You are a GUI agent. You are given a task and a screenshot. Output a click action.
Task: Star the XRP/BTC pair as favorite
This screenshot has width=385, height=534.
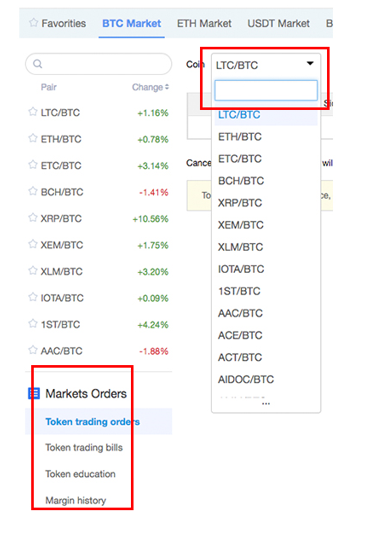(x=33, y=218)
